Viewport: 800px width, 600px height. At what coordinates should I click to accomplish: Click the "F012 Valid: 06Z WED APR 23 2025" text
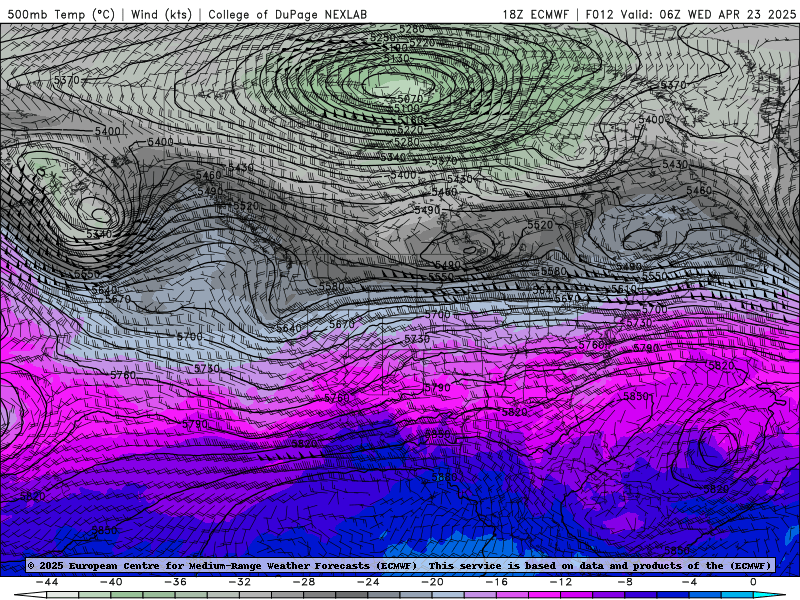click(691, 14)
